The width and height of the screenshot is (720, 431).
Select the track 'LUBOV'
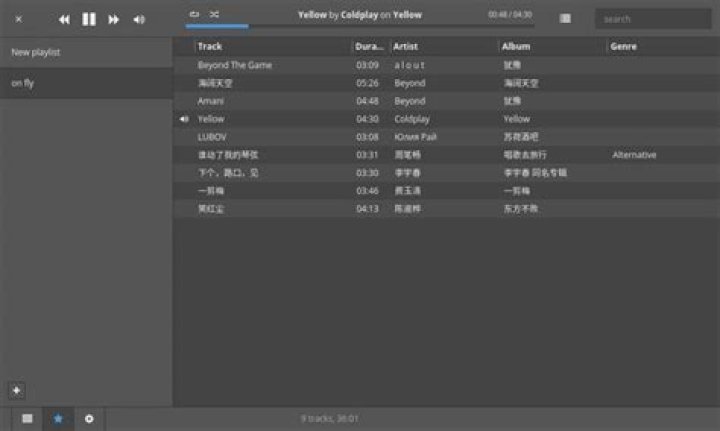click(212, 137)
